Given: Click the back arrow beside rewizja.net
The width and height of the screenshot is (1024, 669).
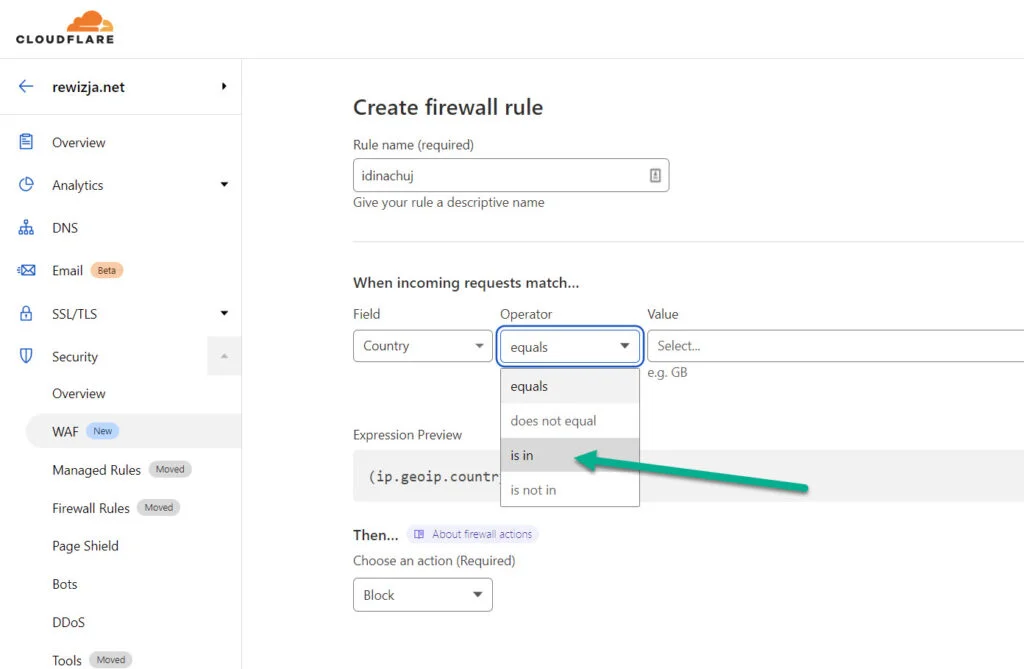Looking at the screenshot, I should coord(25,86).
